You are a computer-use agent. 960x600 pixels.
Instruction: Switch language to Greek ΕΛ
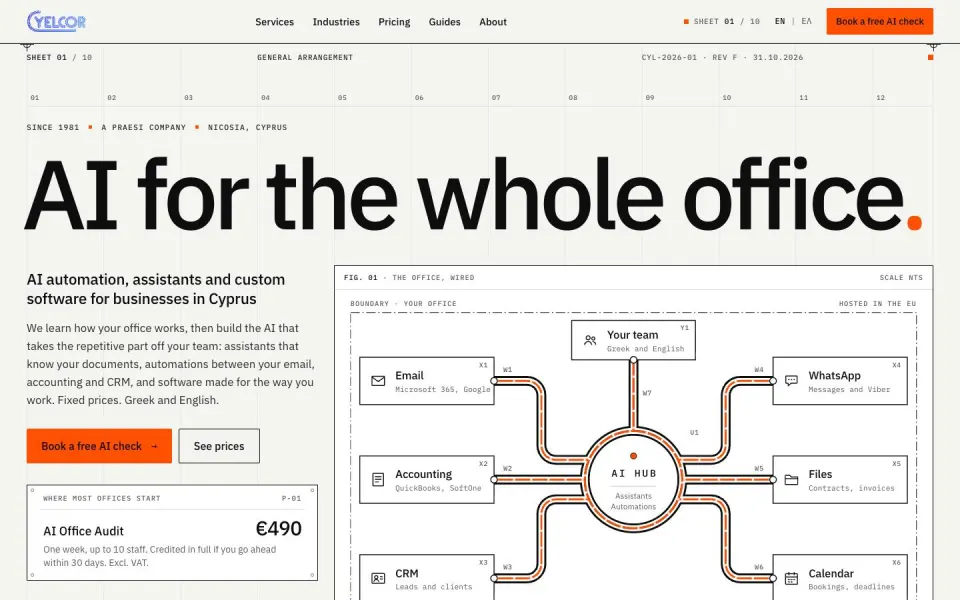click(806, 21)
